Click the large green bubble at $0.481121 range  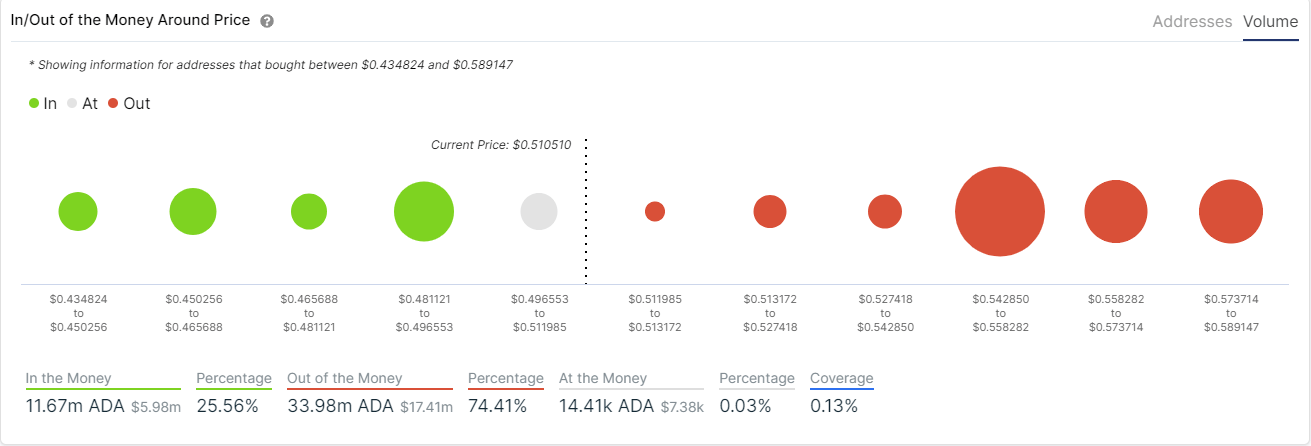point(424,212)
